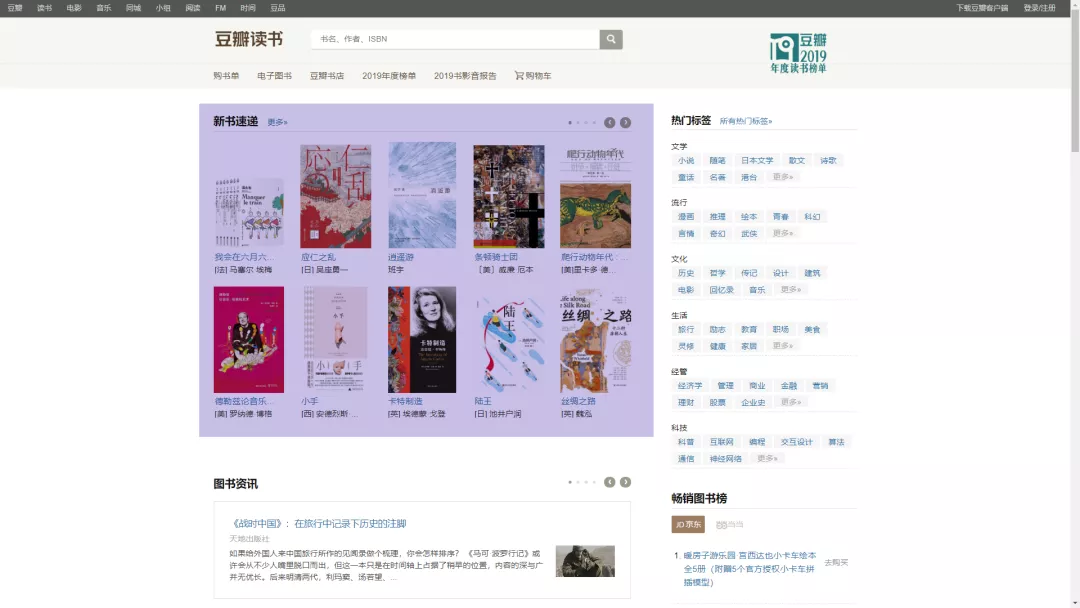Open 所有热门标签» link
Viewport: 1080px width, 608px height.
click(x=746, y=121)
